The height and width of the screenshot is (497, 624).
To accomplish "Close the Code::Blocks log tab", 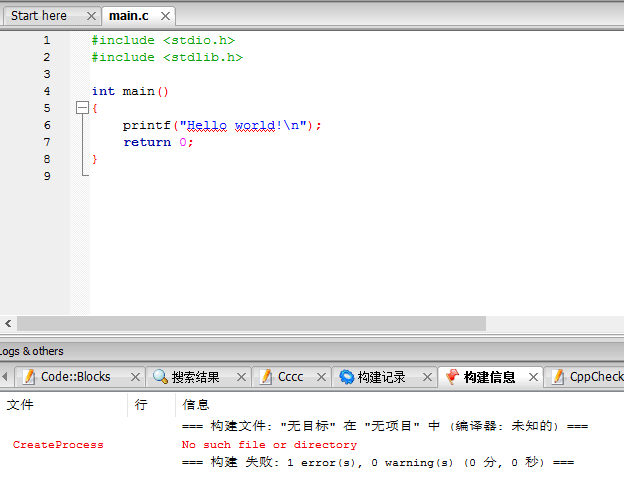I will (x=135, y=377).
